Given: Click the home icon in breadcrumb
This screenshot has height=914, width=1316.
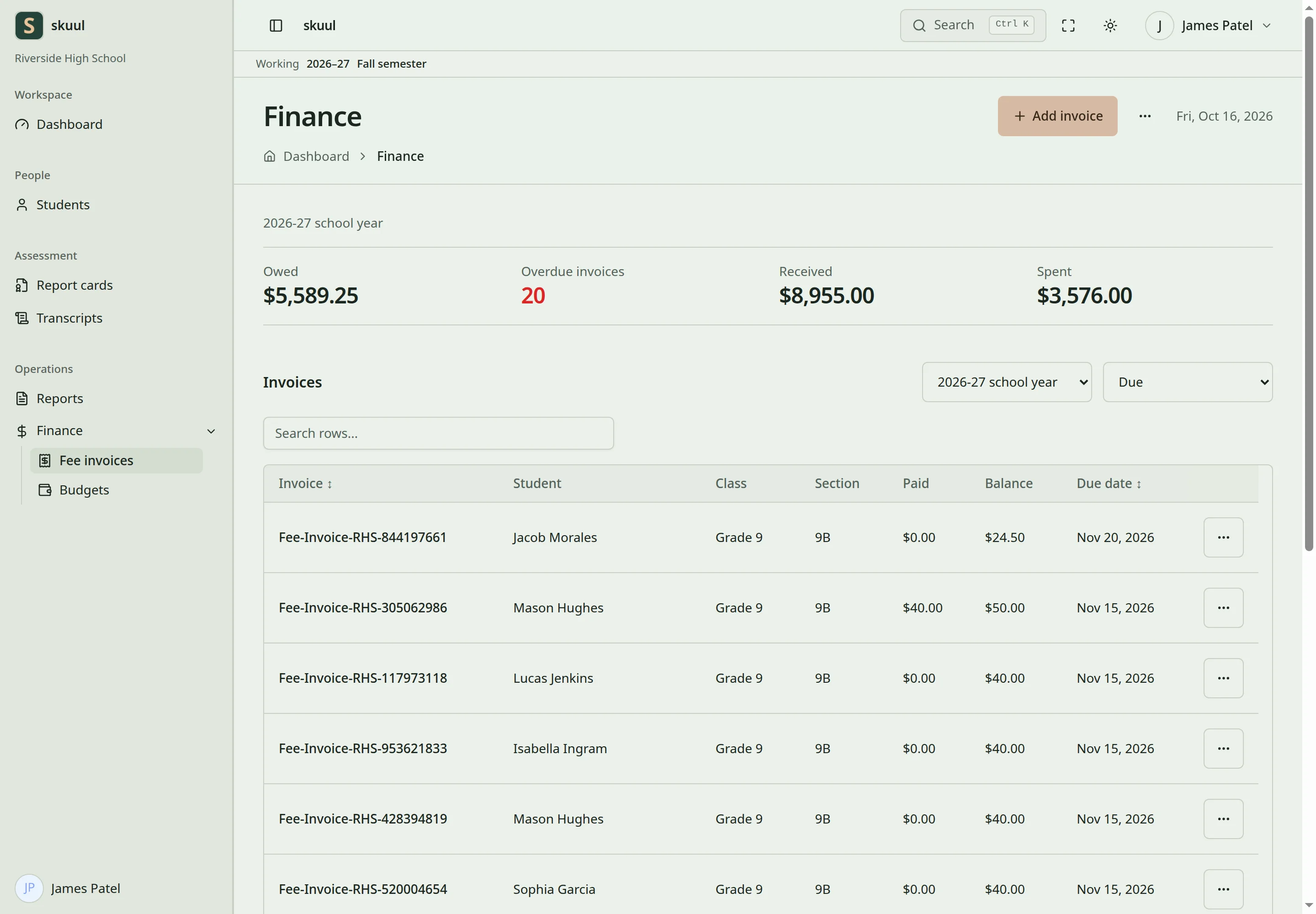Looking at the screenshot, I should [269, 156].
